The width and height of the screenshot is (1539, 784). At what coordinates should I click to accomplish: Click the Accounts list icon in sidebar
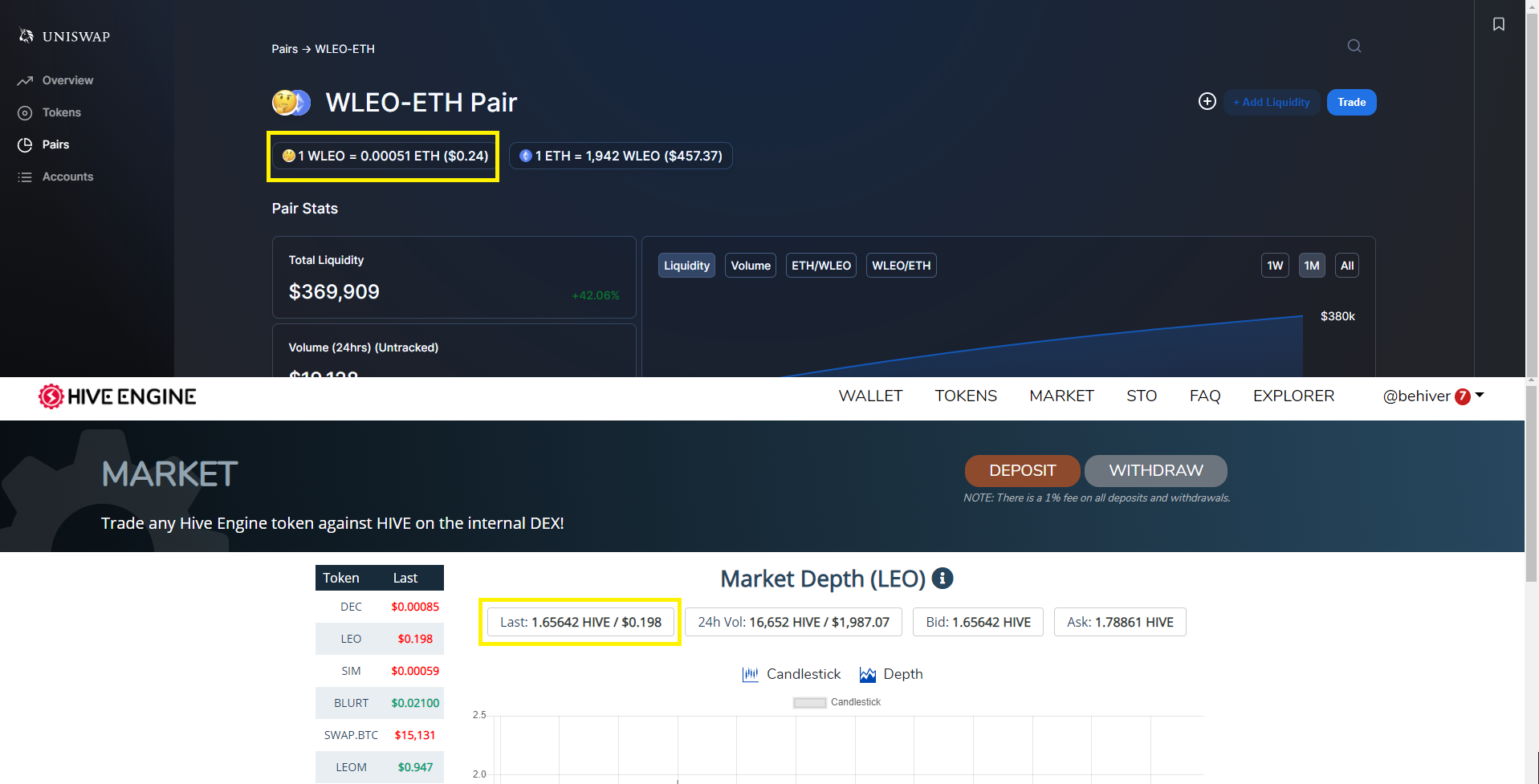tap(25, 177)
